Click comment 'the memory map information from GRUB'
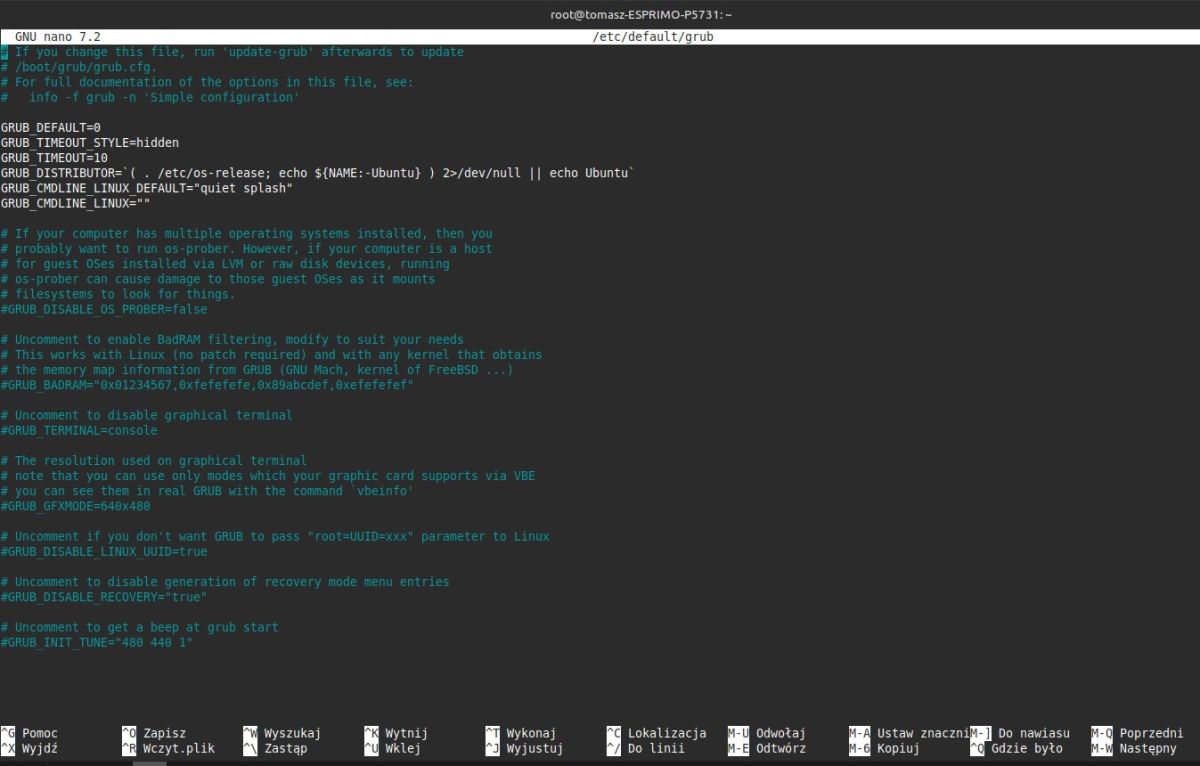 pyautogui.click(x=257, y=370)
